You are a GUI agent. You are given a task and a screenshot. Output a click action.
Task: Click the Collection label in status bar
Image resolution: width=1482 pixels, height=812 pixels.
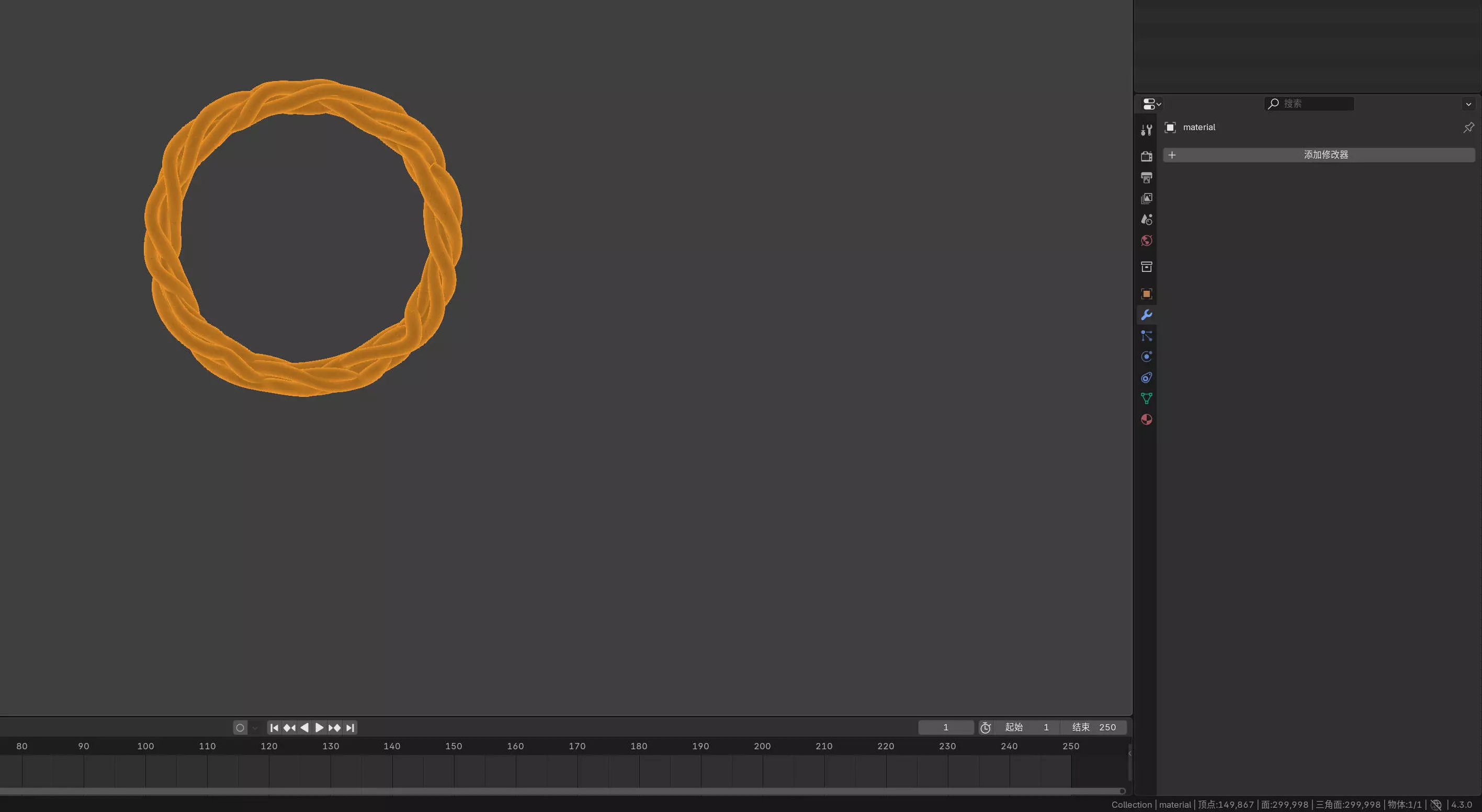point(1131,805)
